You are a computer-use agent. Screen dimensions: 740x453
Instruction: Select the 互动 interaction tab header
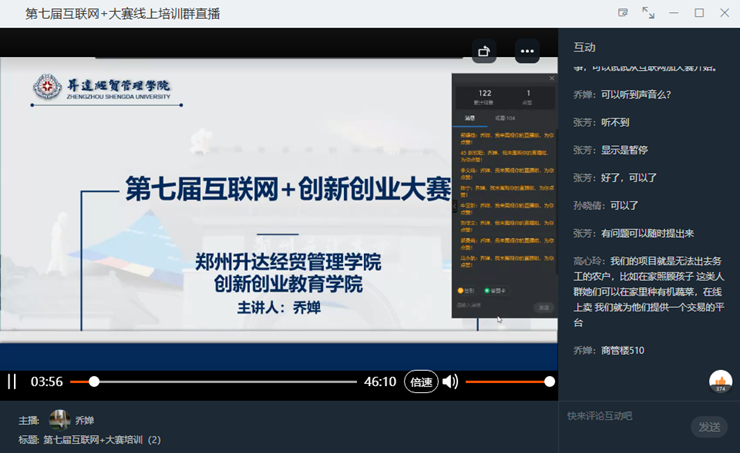(x=584, y=47)
